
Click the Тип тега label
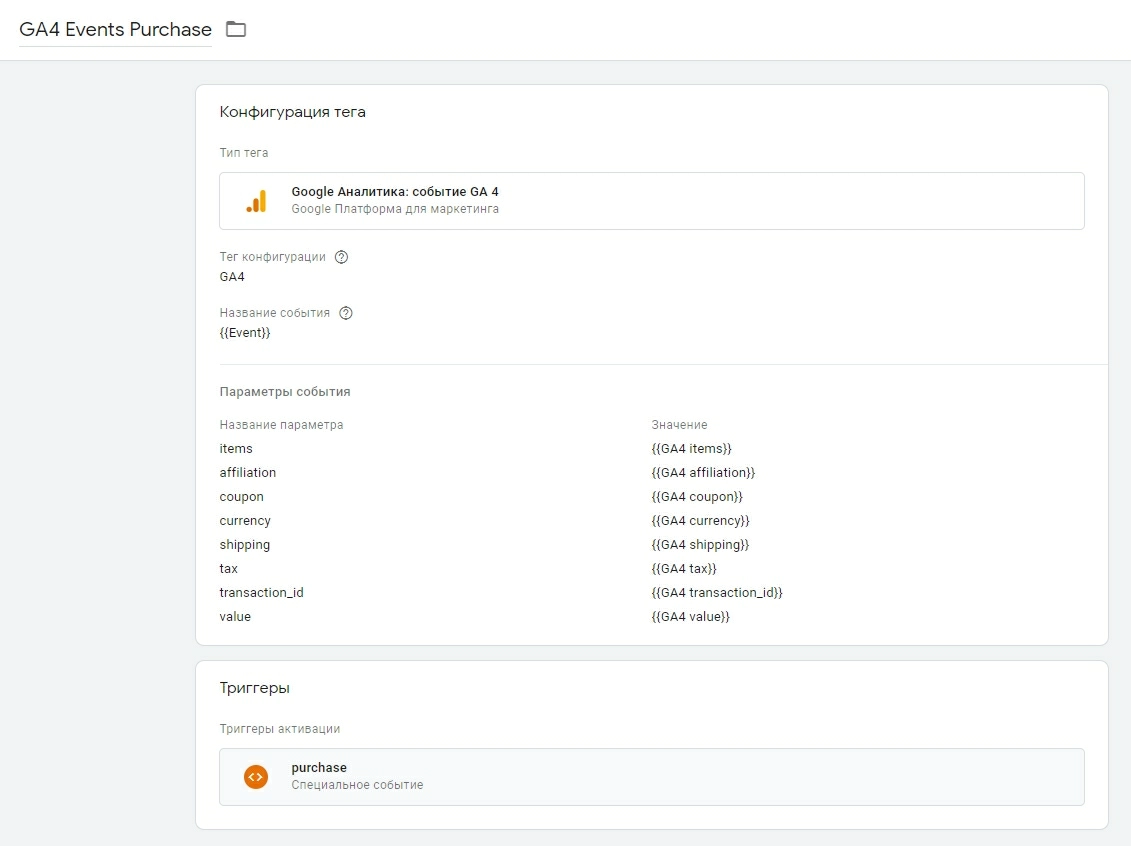pyautogui.click(x=244, y=153)
